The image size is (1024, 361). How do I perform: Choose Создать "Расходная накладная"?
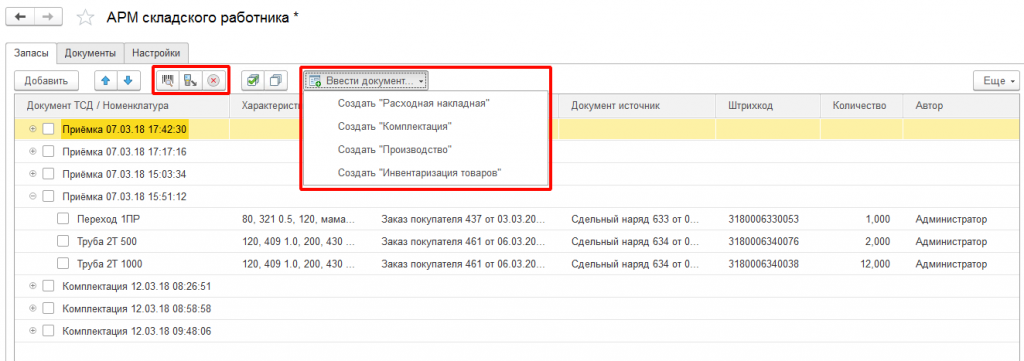(414, 103)
